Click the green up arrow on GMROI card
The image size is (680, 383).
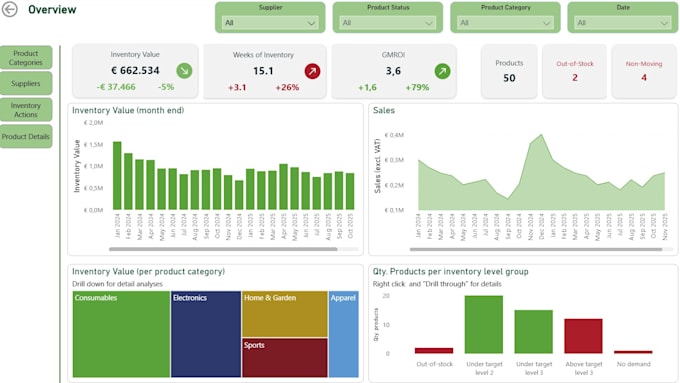(x=442, y=71)
